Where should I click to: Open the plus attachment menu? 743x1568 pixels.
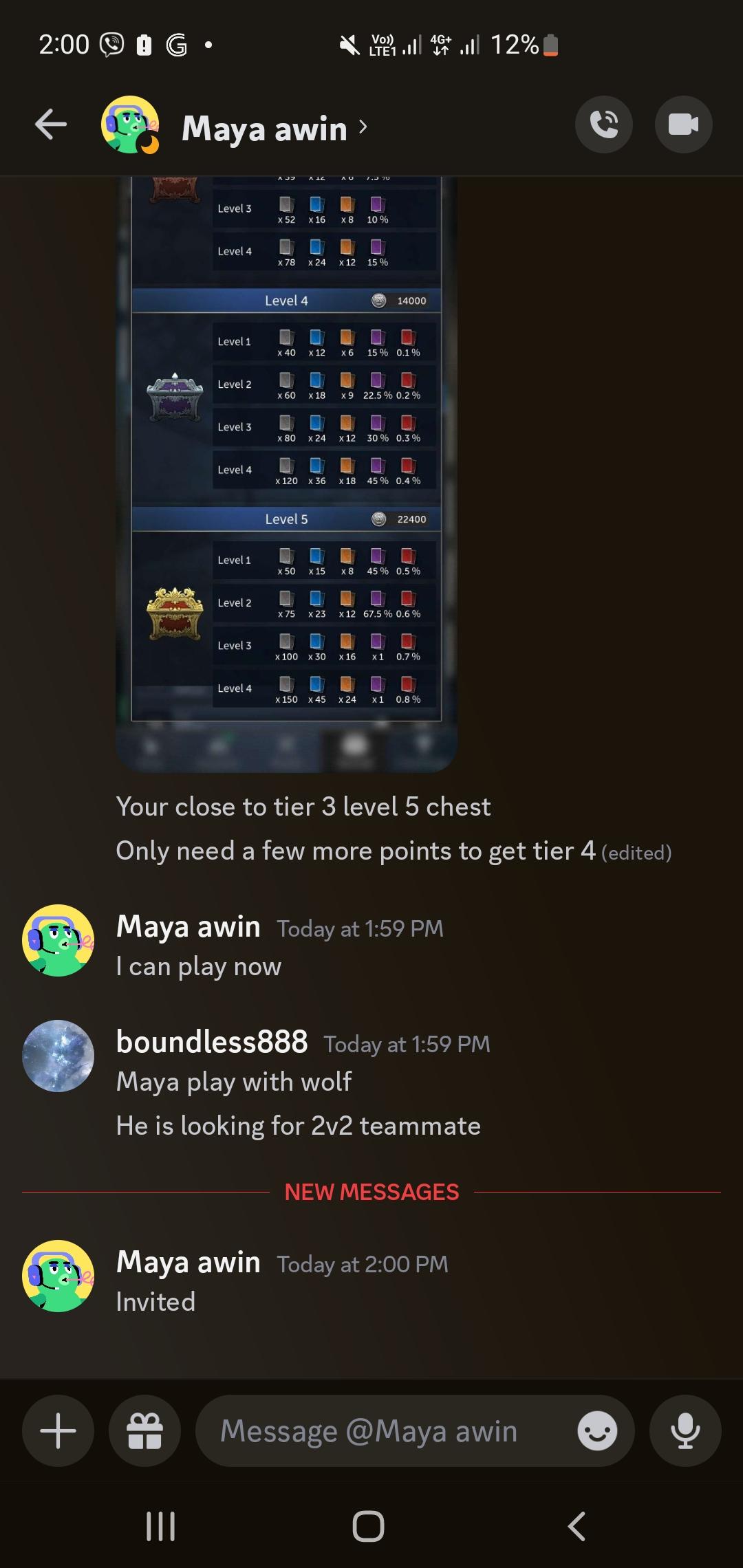click(58, 1430)
